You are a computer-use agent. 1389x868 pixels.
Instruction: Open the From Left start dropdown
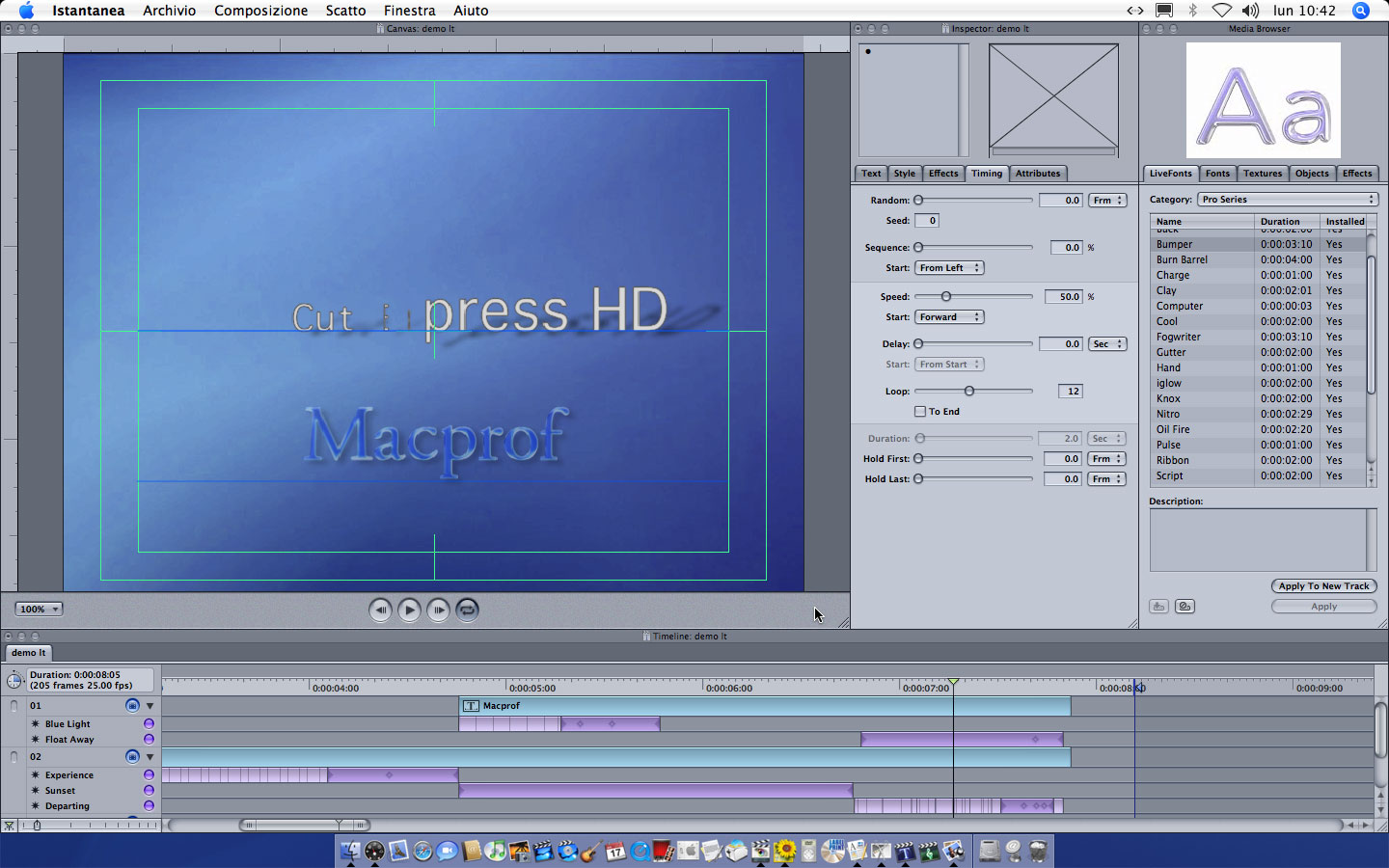point(948,268)
